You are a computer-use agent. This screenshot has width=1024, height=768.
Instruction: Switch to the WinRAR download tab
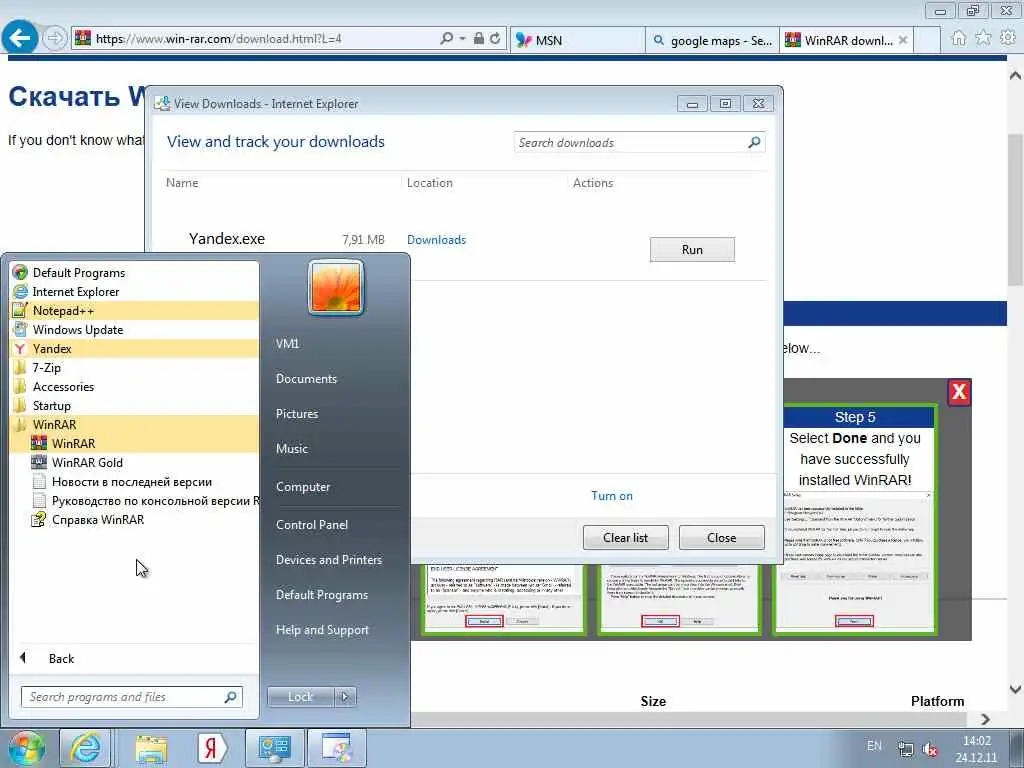pyautogui.click(x=846, y=40)
